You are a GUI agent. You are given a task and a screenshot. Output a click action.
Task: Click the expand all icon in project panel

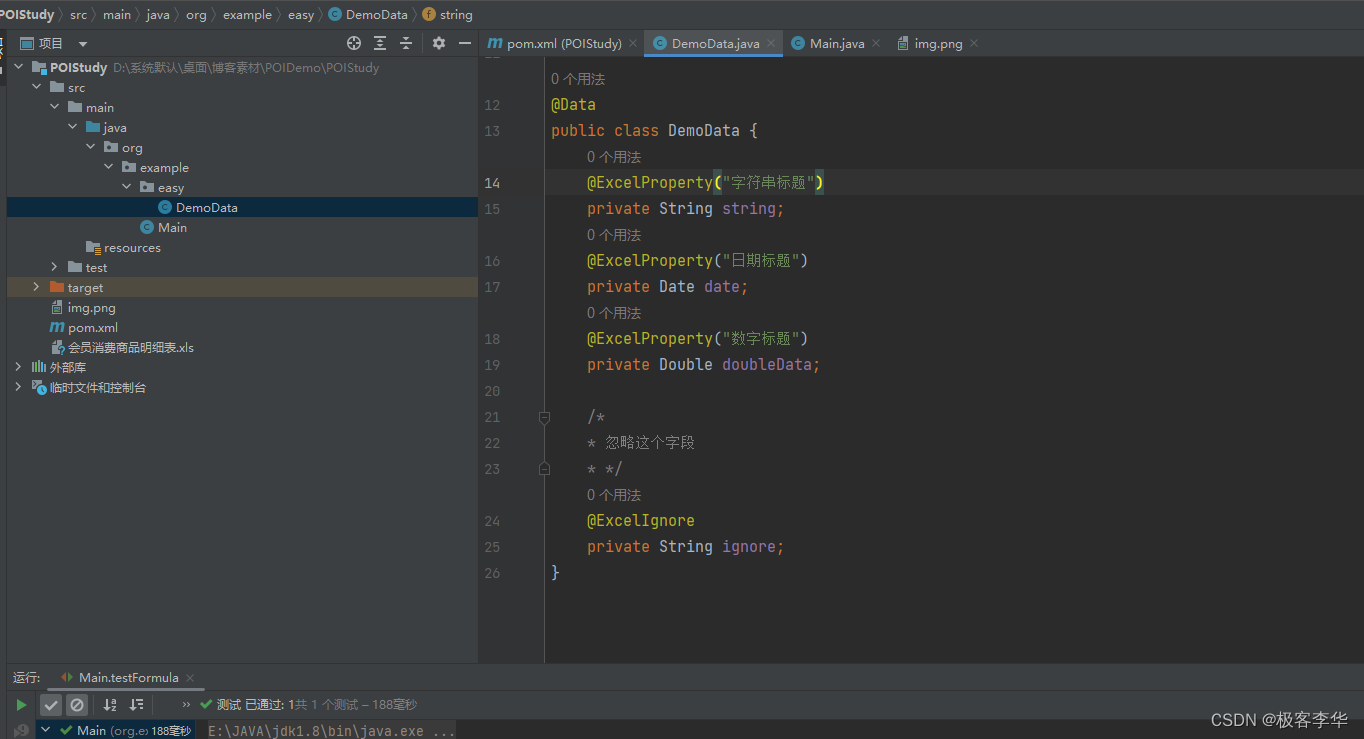(x=380, y=43)
